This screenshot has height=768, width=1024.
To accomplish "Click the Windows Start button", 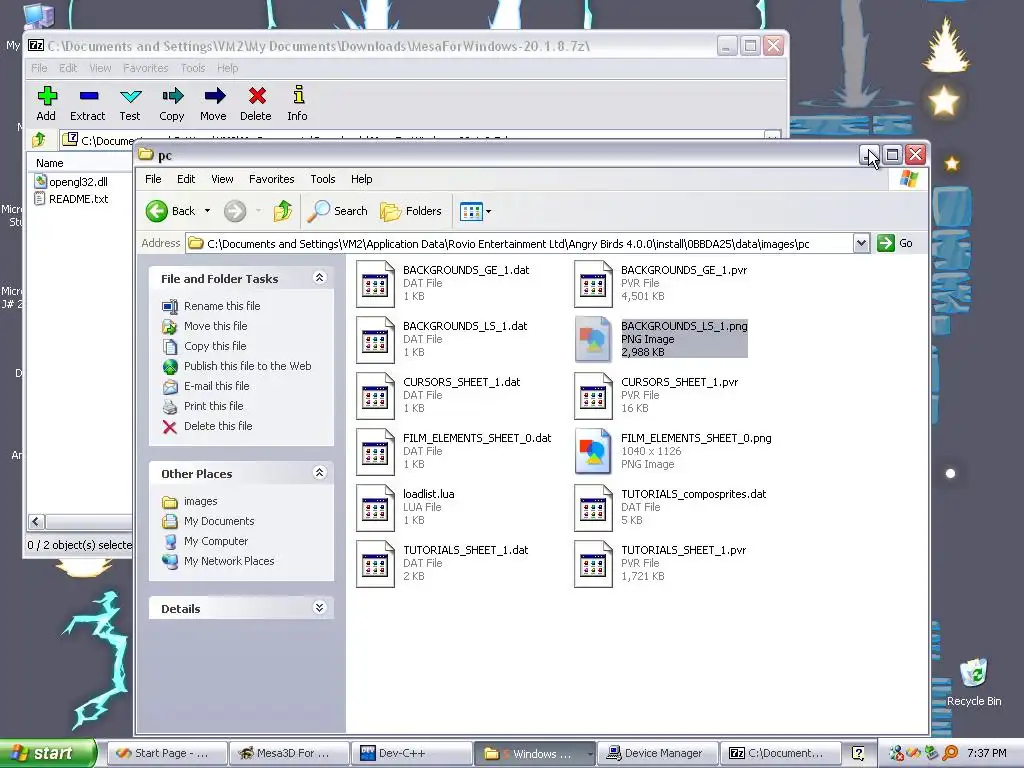I will pos(48,753).
